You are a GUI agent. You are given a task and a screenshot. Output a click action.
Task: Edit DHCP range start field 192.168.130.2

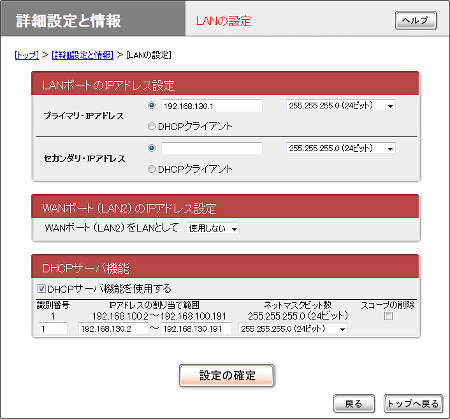tap(113, 329)
